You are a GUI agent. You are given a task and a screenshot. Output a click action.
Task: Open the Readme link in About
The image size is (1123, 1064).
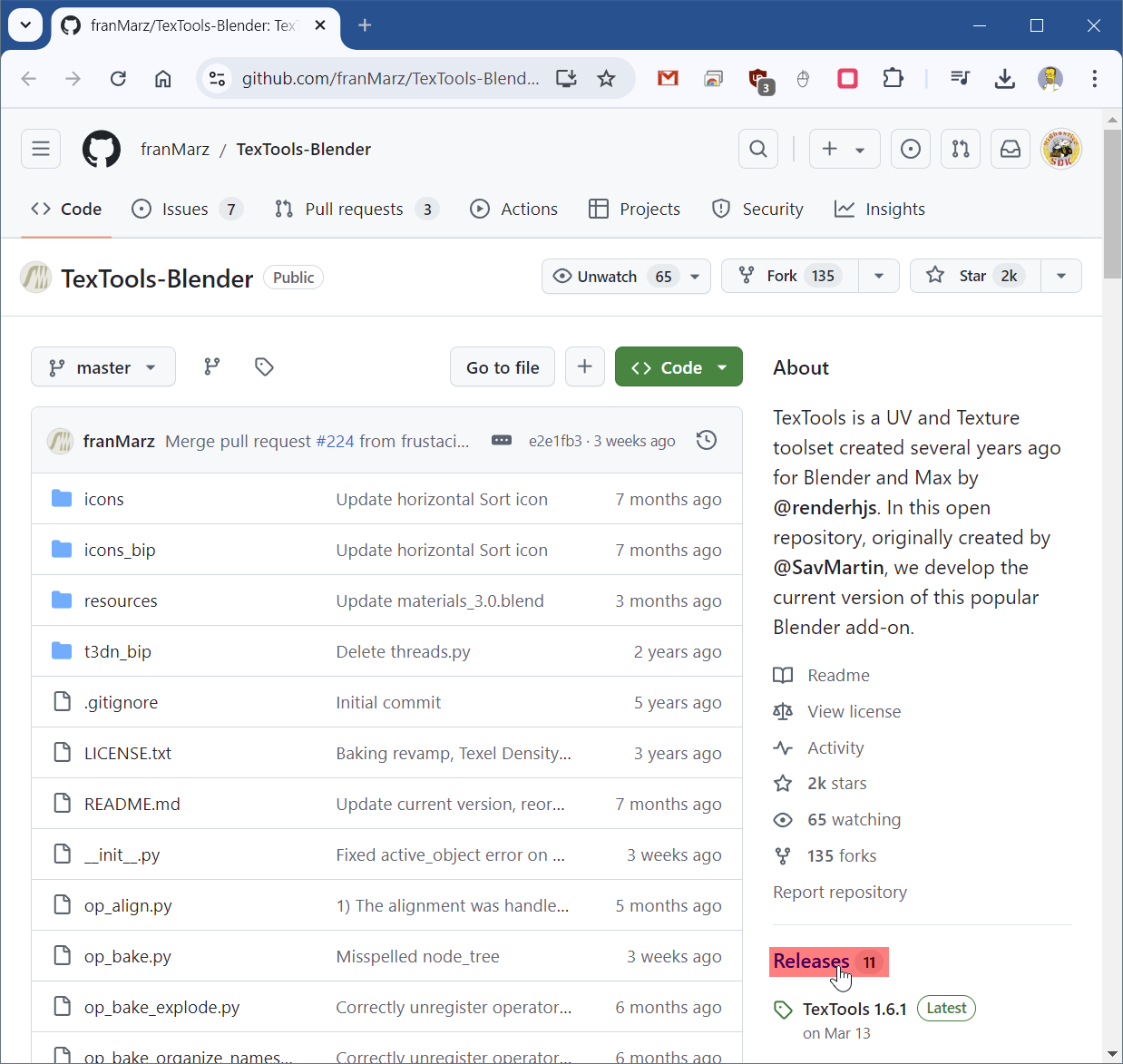[822, 675]
